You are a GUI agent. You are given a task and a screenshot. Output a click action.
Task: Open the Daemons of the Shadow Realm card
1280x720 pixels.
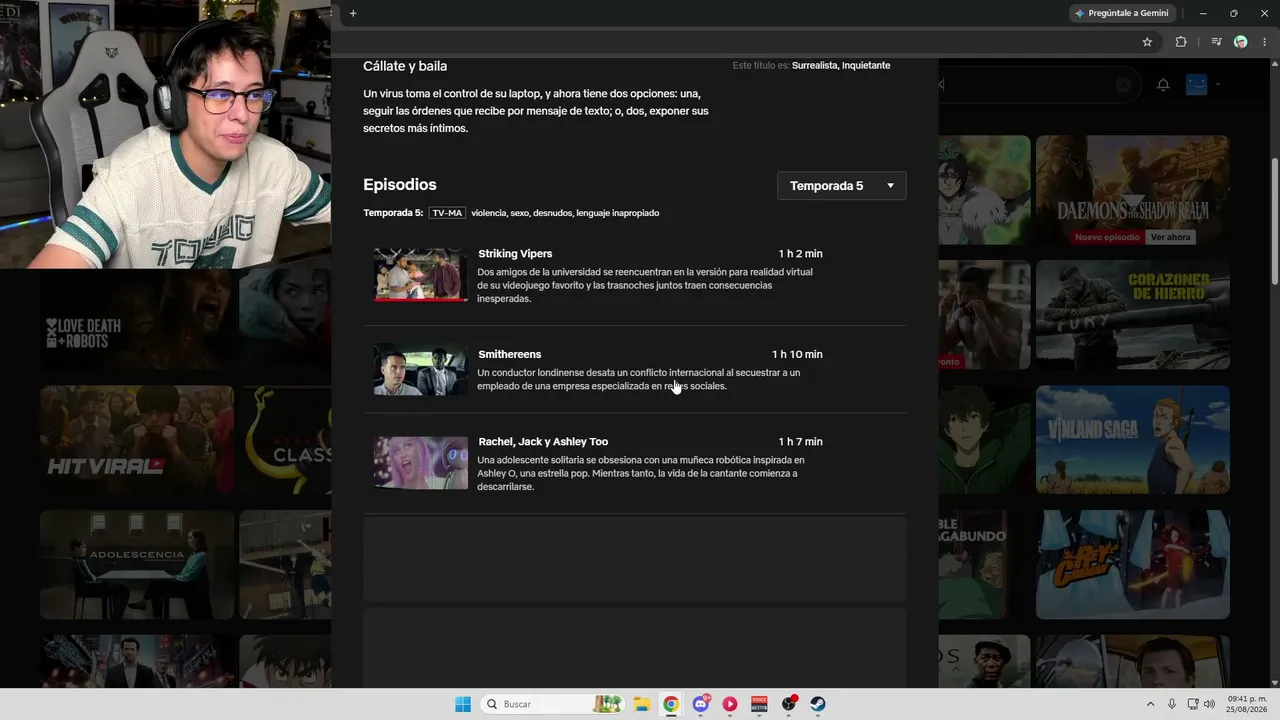1133,190
